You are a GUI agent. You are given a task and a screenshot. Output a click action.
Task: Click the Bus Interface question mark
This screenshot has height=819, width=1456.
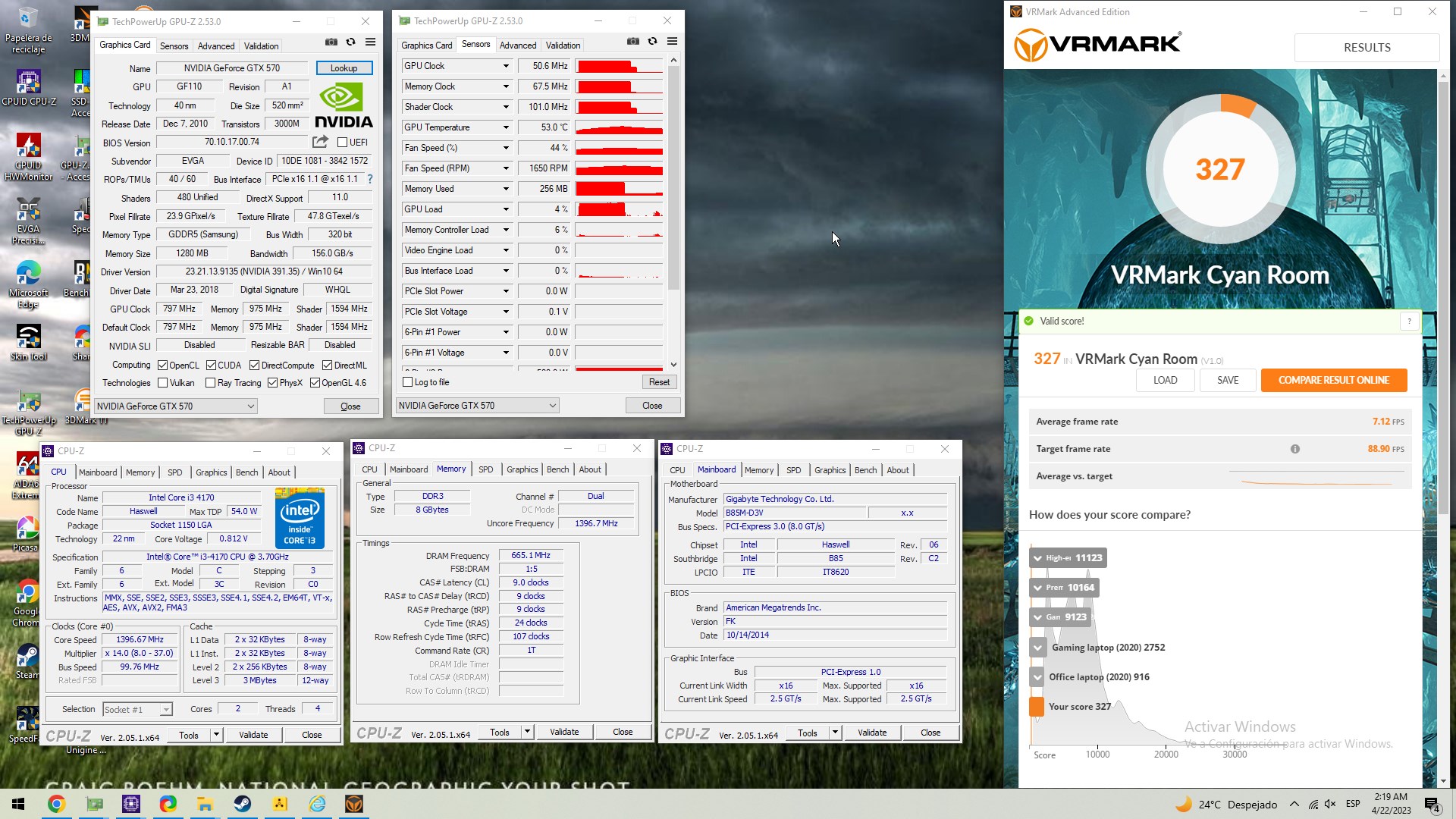coord(370,179)
